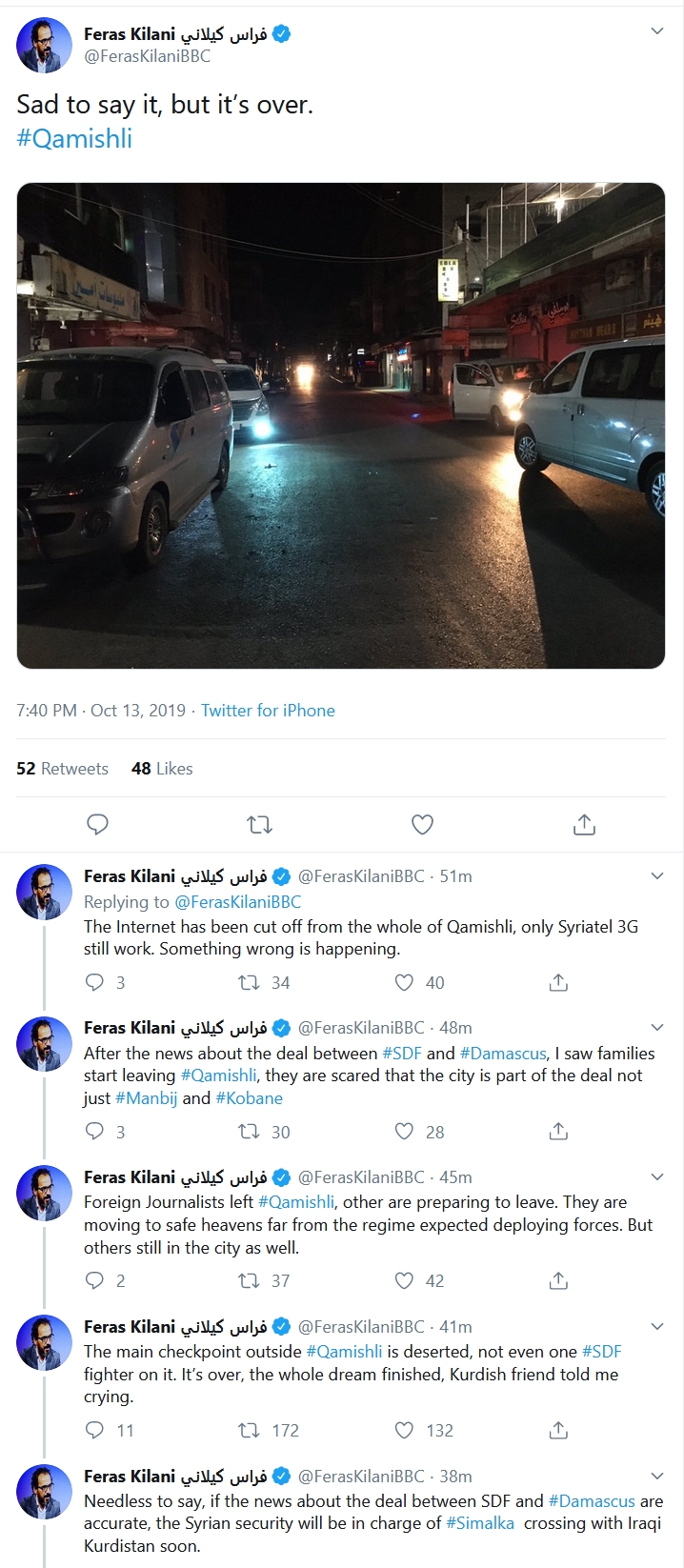Open the #Qamishli hashtag in main tweet

(74, 139)
